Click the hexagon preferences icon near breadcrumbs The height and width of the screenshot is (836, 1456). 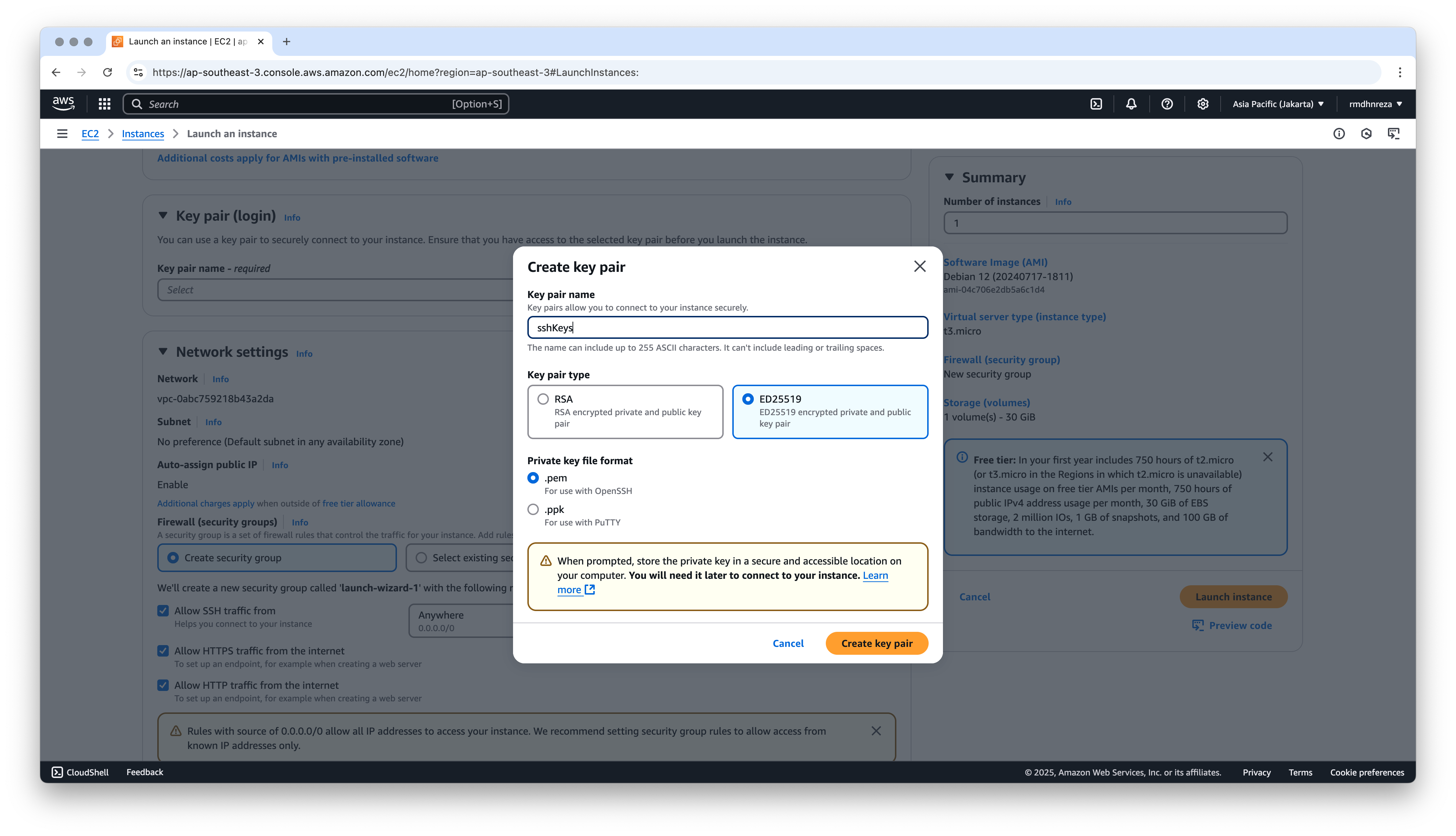pyautogui.click(x=1366, y=134)
